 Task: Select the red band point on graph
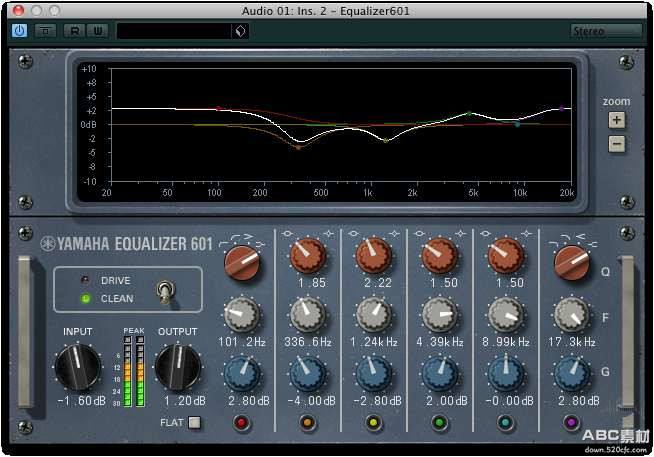(218, 109)
